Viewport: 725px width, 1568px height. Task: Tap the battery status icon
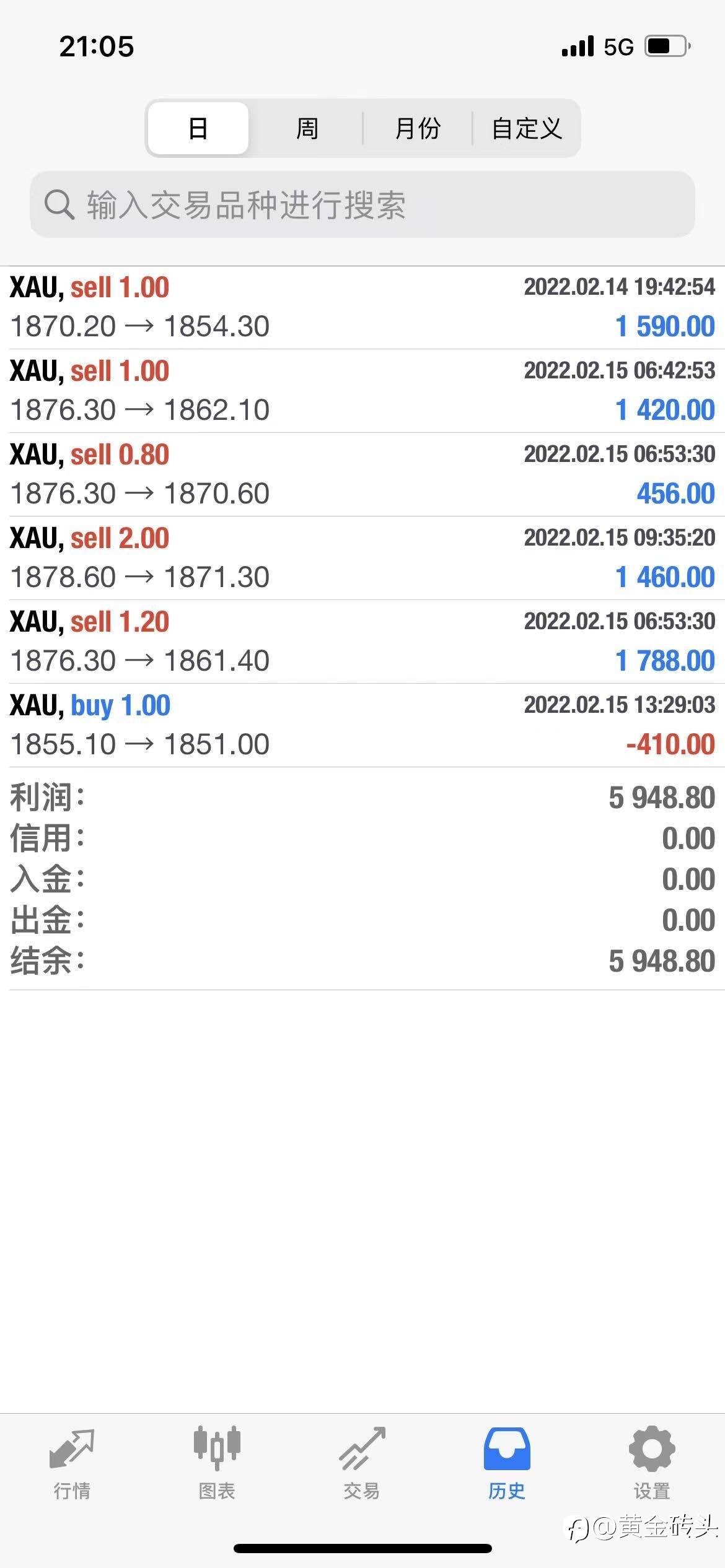click(x=667, y=46)
